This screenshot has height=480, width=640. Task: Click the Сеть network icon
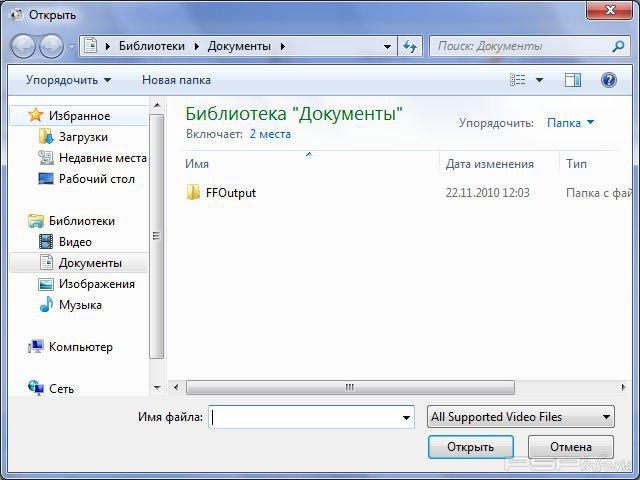click(x=36, y=388)
